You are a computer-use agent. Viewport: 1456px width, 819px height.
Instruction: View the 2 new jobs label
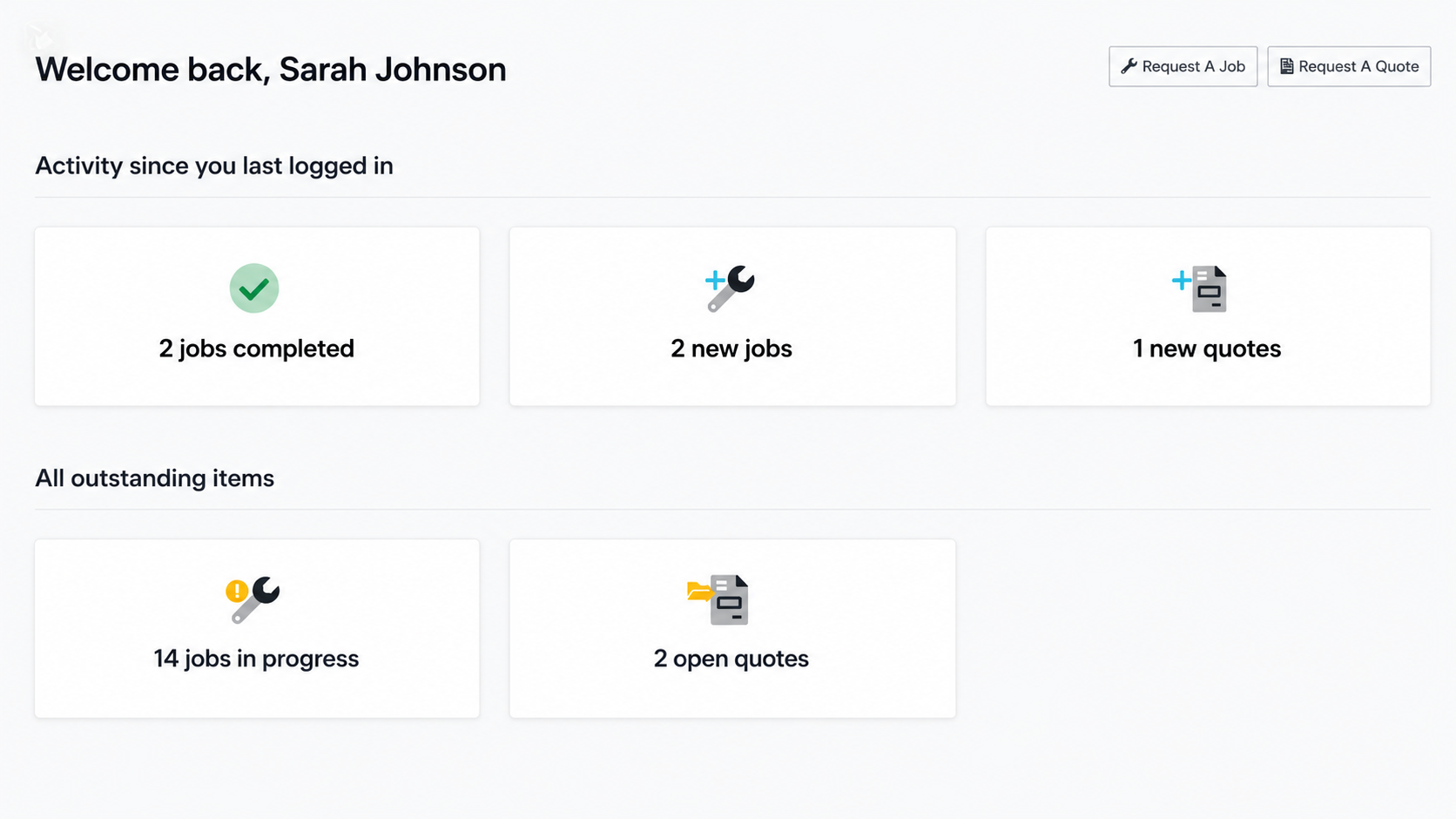pyautogui.click(x=731, y=349)
